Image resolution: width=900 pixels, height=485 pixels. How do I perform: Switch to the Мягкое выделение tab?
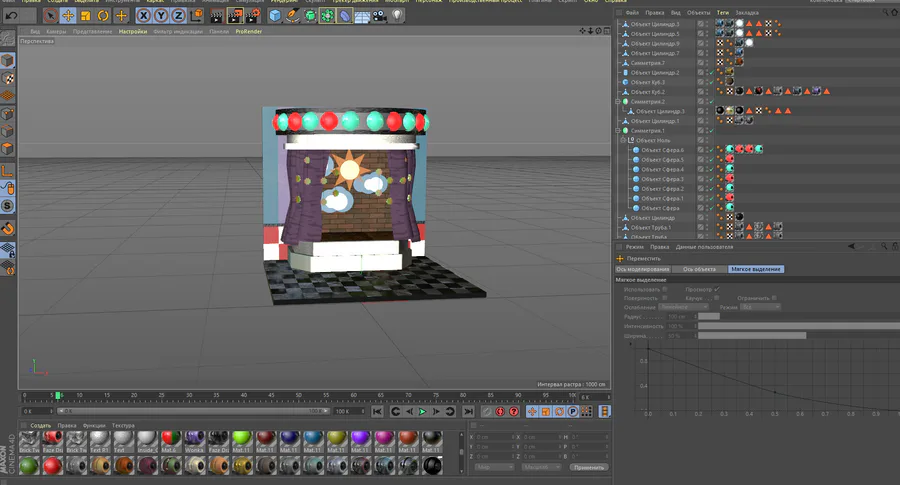point(756,269)
